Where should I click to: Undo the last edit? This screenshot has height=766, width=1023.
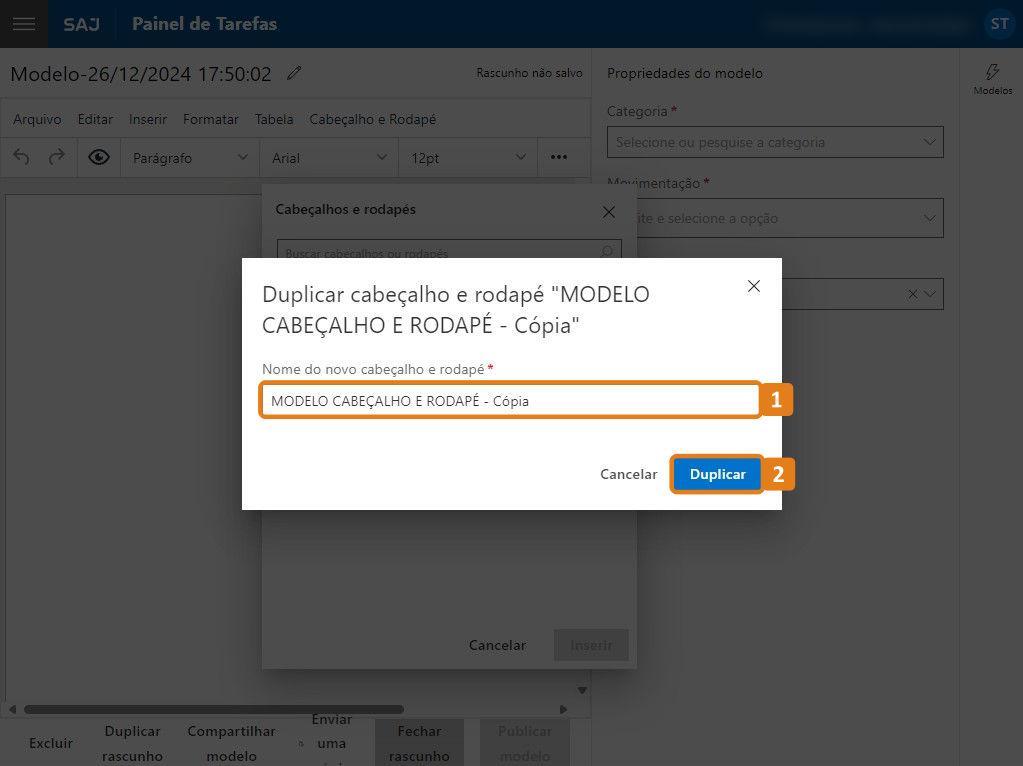tap(20, 157)
